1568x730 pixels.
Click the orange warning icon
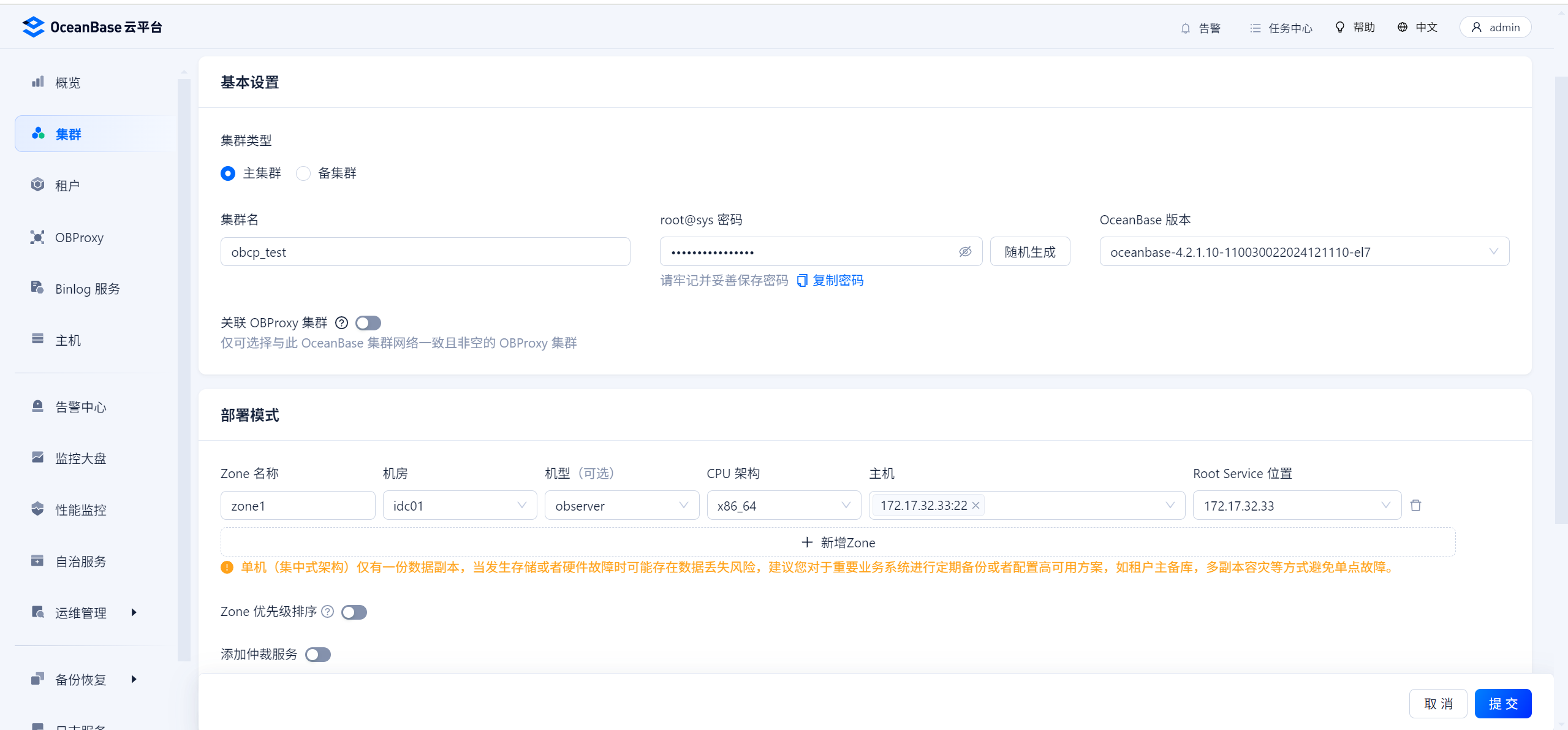[227, 568]
